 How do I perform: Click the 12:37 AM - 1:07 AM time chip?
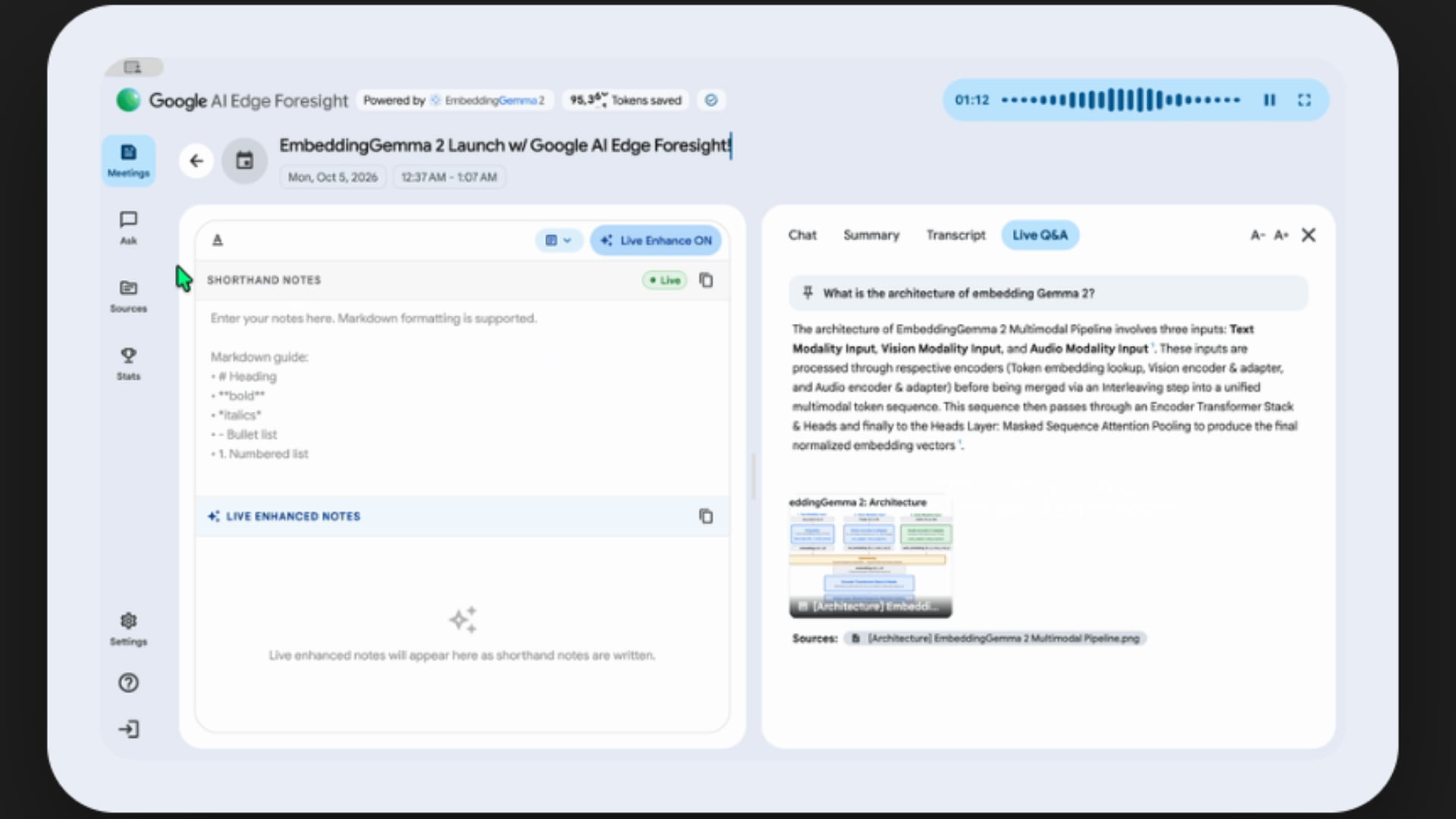[x=449, y=177]
